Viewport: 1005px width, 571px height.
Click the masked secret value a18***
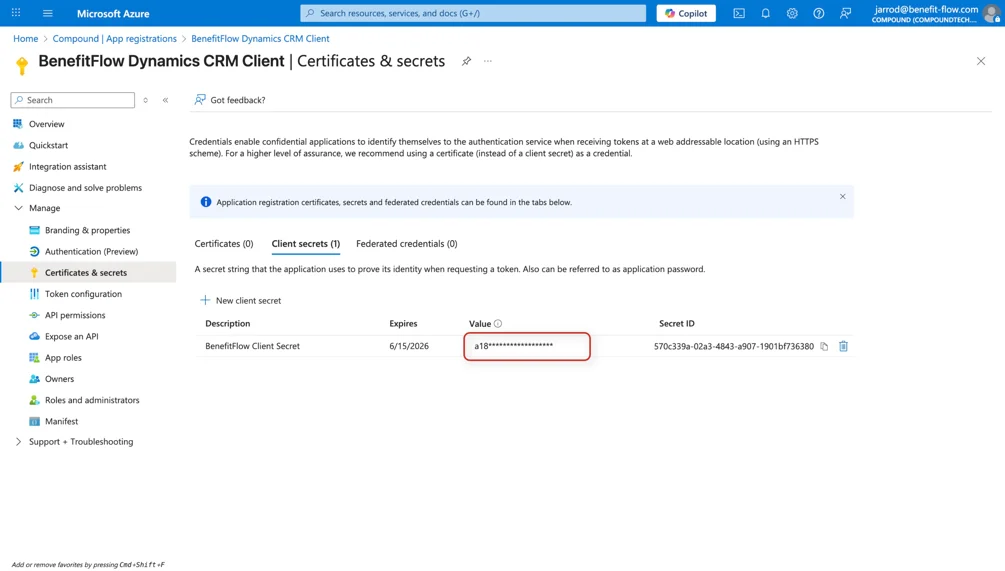pyautogui.click(x=513, y=345)
